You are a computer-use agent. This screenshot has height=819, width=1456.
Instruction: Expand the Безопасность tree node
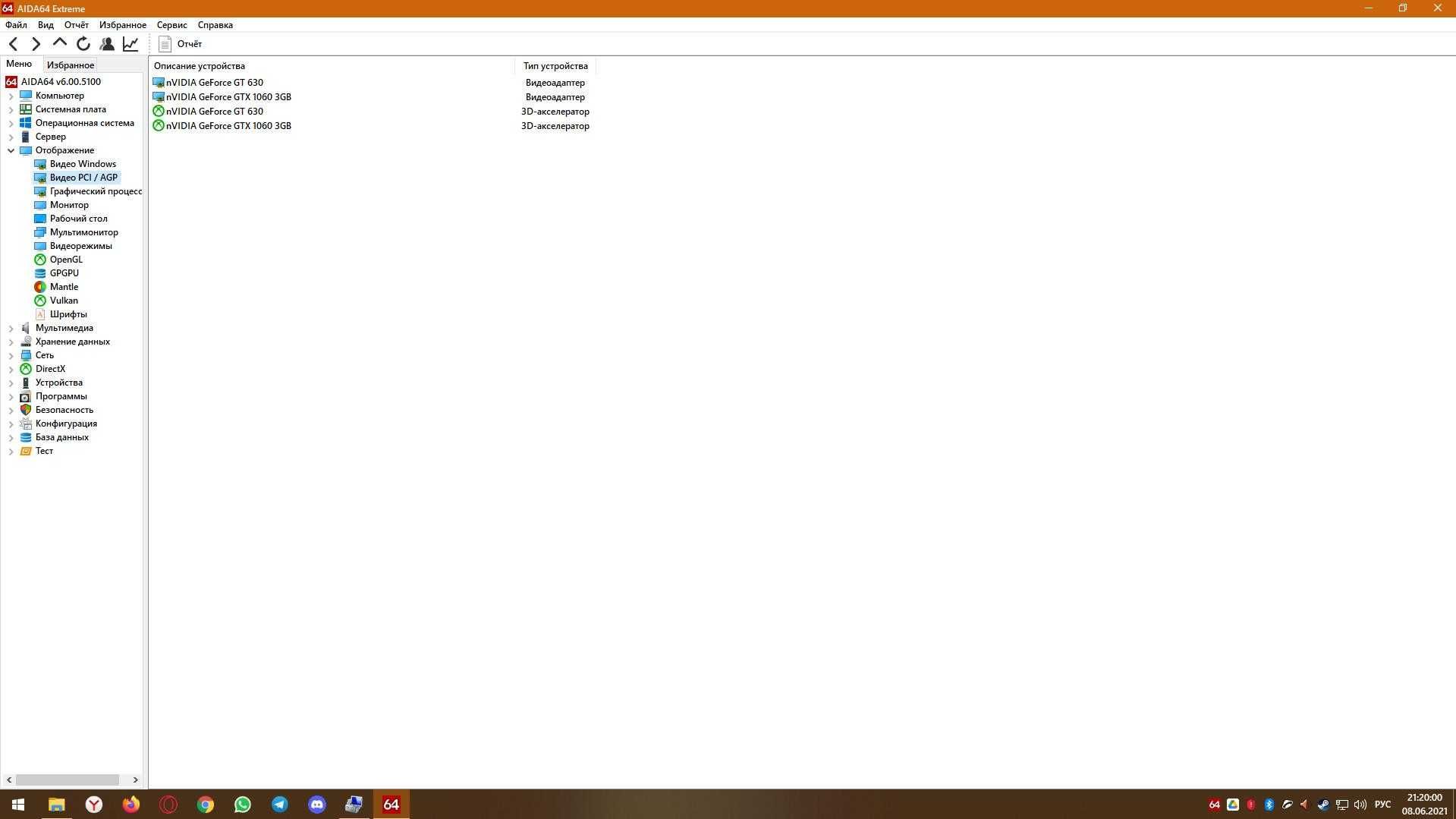click(11, 410)
